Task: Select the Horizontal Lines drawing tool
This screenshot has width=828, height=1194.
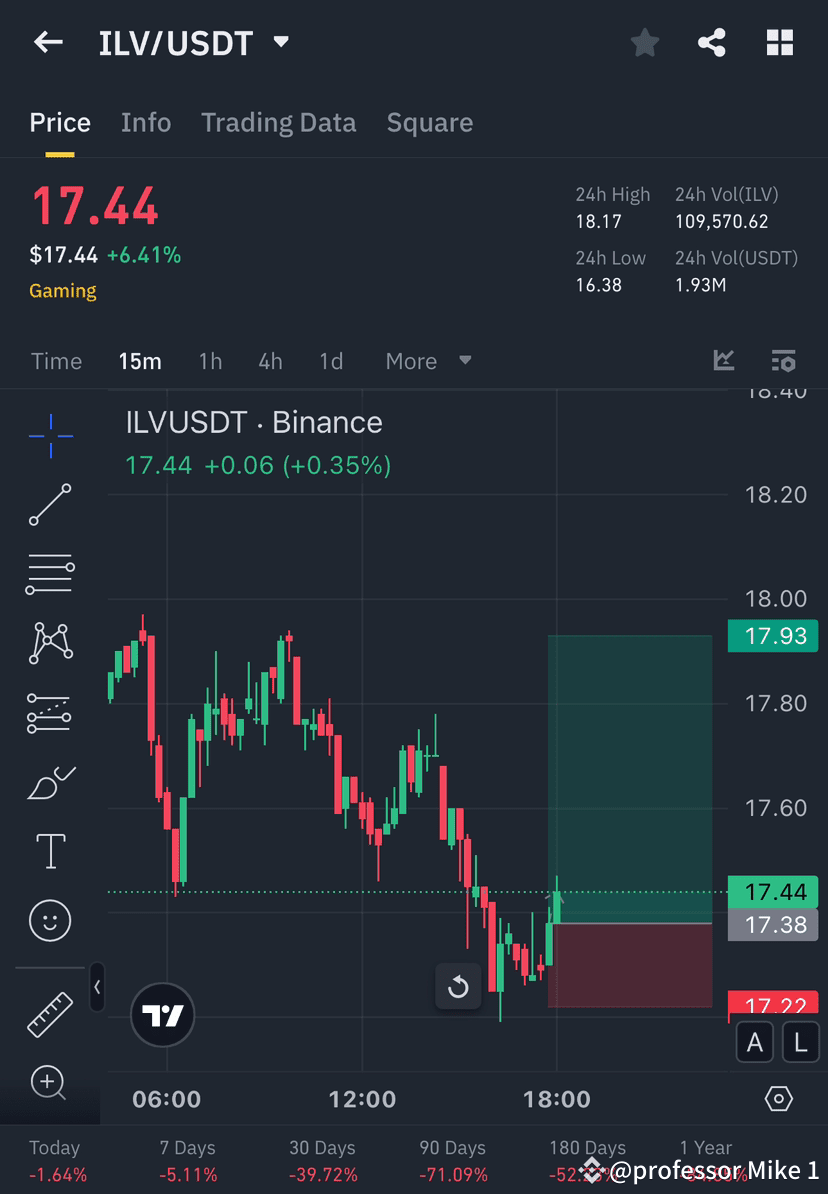Action: coord(50,574)
